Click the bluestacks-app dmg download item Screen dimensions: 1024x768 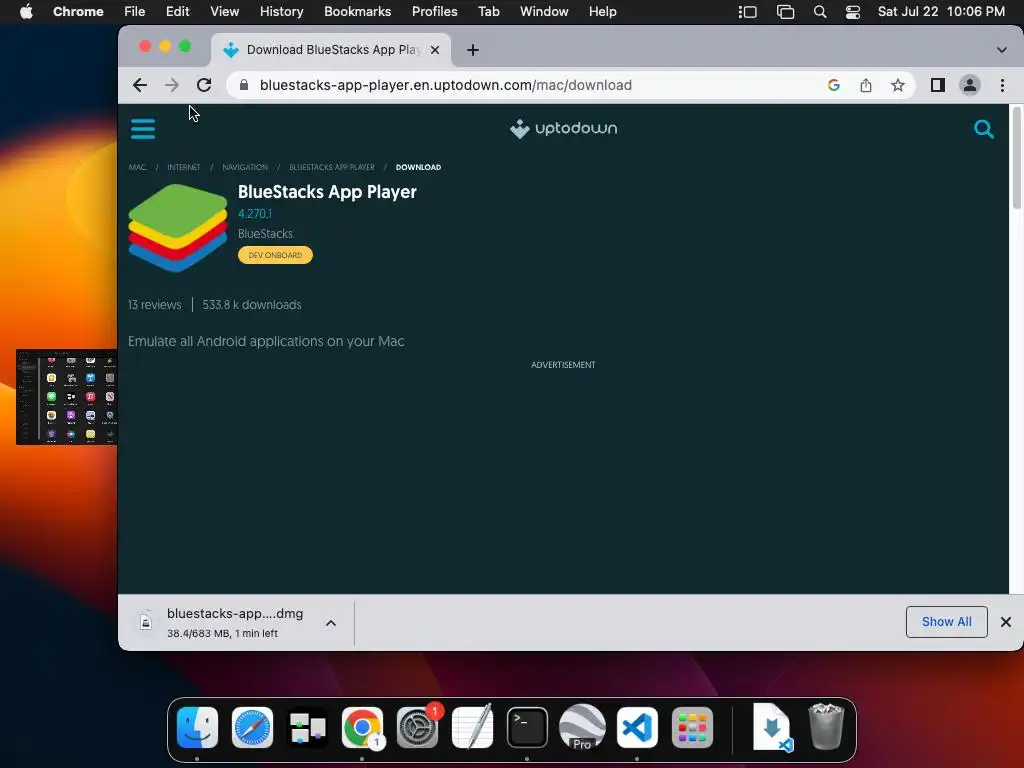point(234,622)
